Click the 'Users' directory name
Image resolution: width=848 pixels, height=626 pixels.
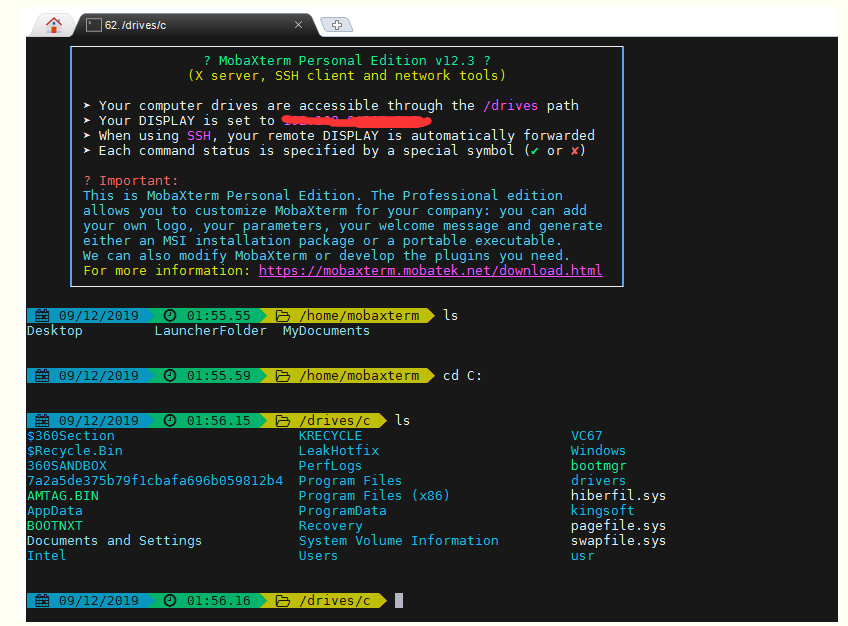[318, 556]
